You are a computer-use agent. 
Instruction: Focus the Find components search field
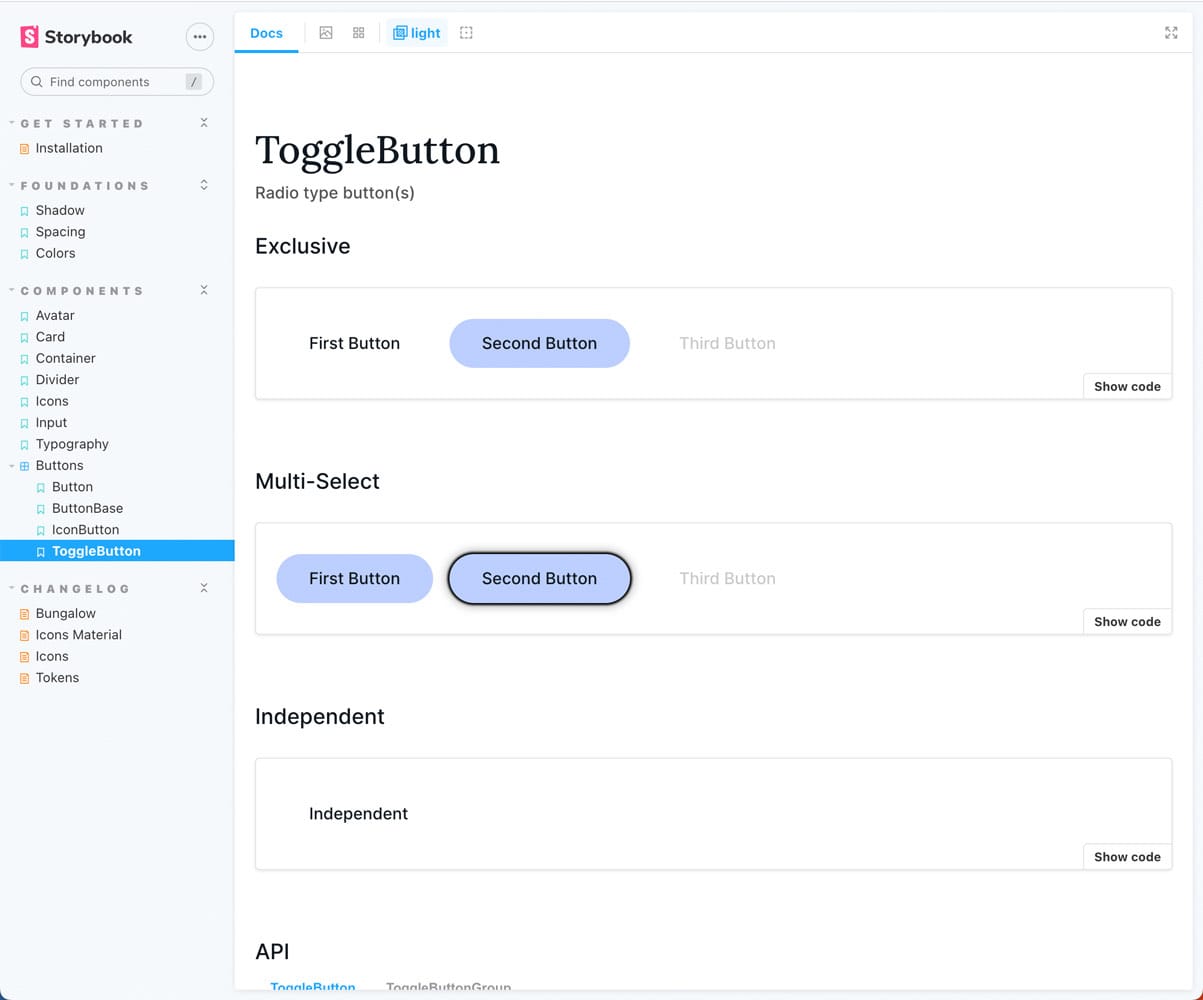click(110, 82)
